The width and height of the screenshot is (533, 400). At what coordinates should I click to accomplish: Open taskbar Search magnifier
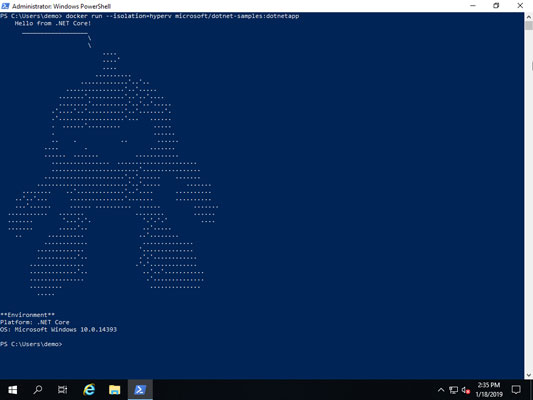tap(38, 390)
